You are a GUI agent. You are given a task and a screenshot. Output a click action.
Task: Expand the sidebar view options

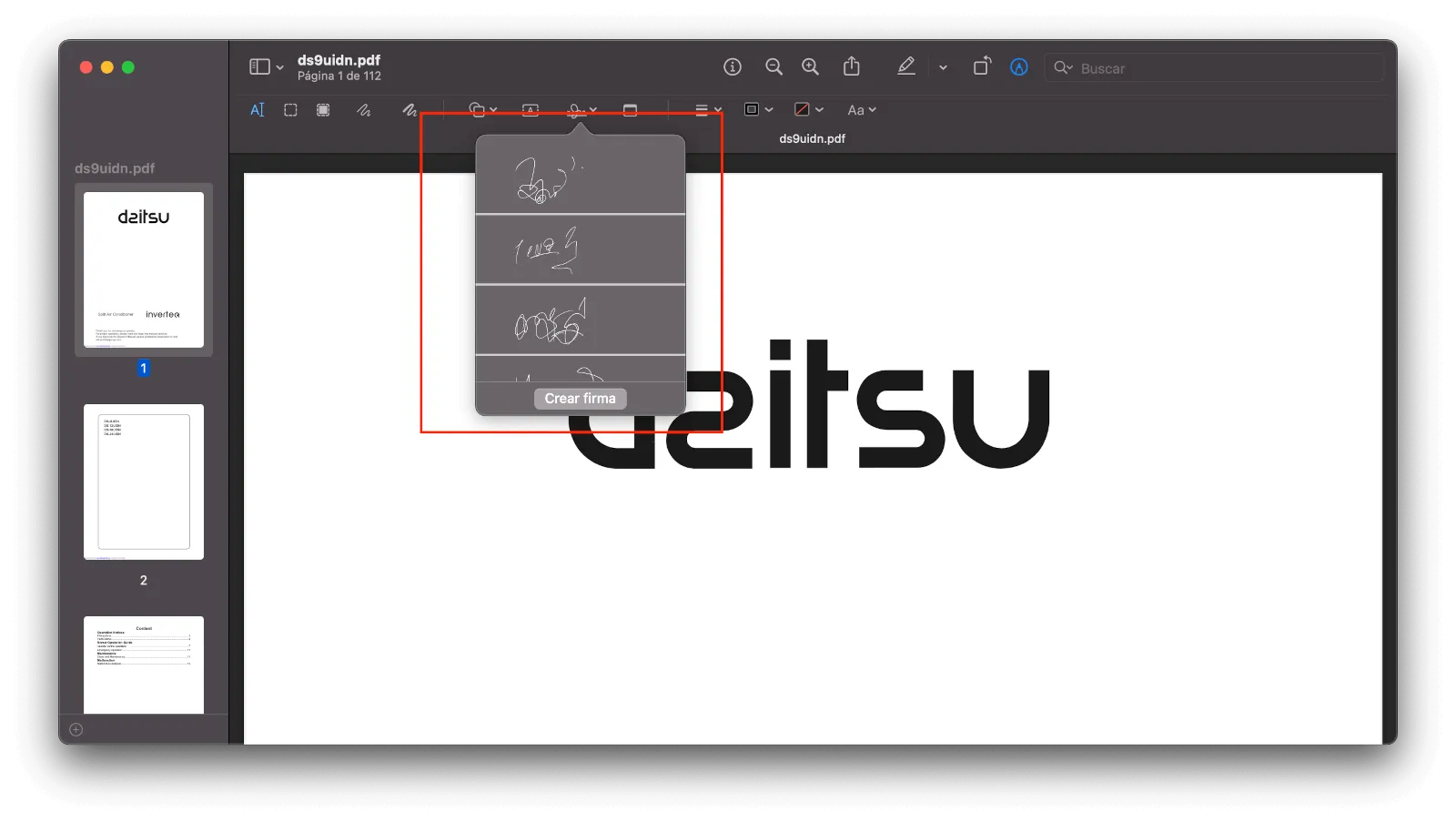click(267, 67)
